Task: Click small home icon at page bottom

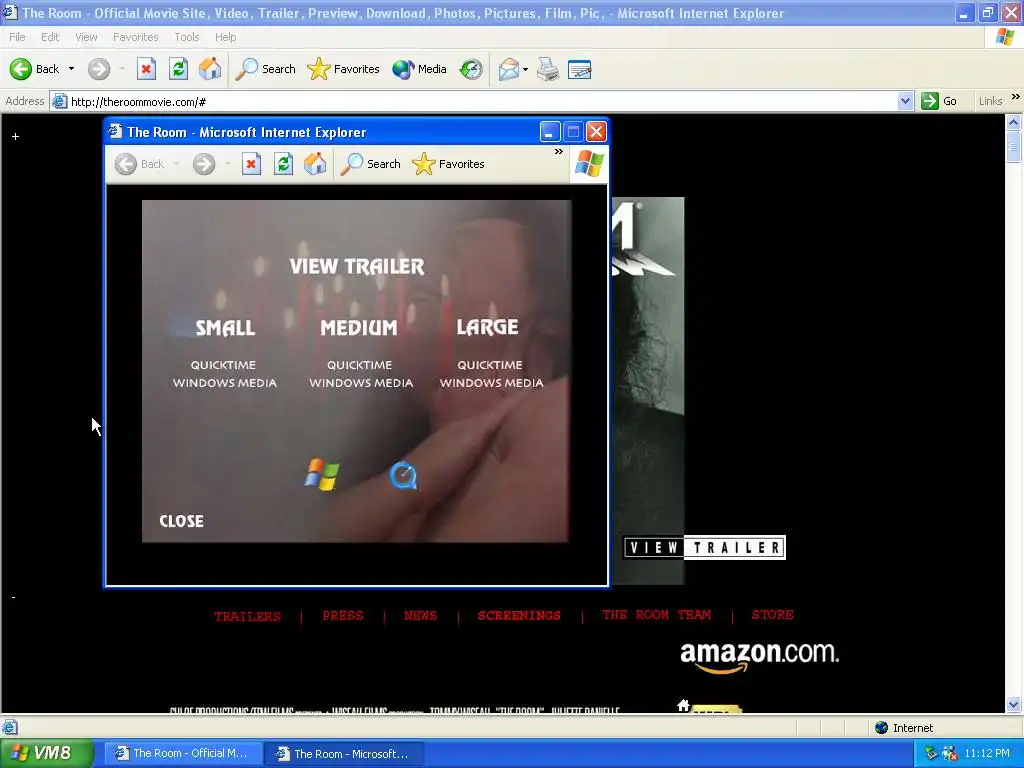Action: click(683, 705)
